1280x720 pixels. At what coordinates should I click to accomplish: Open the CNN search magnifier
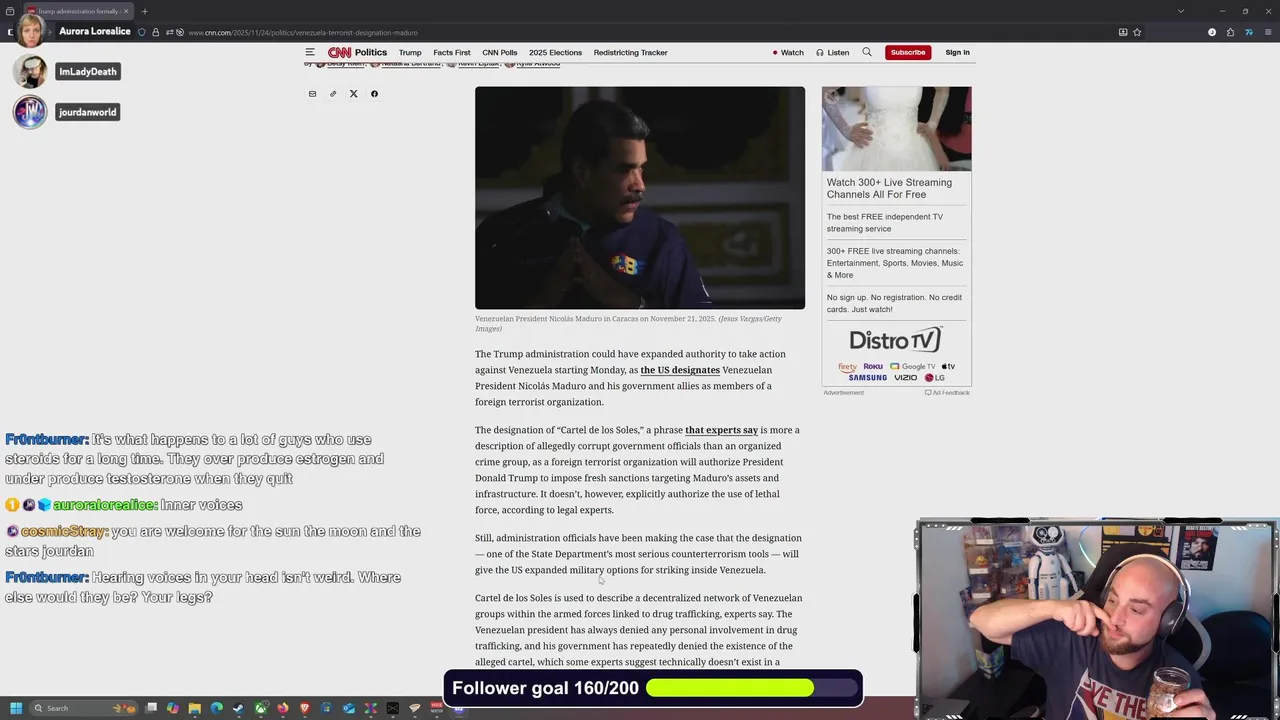[x=867, y=52]
